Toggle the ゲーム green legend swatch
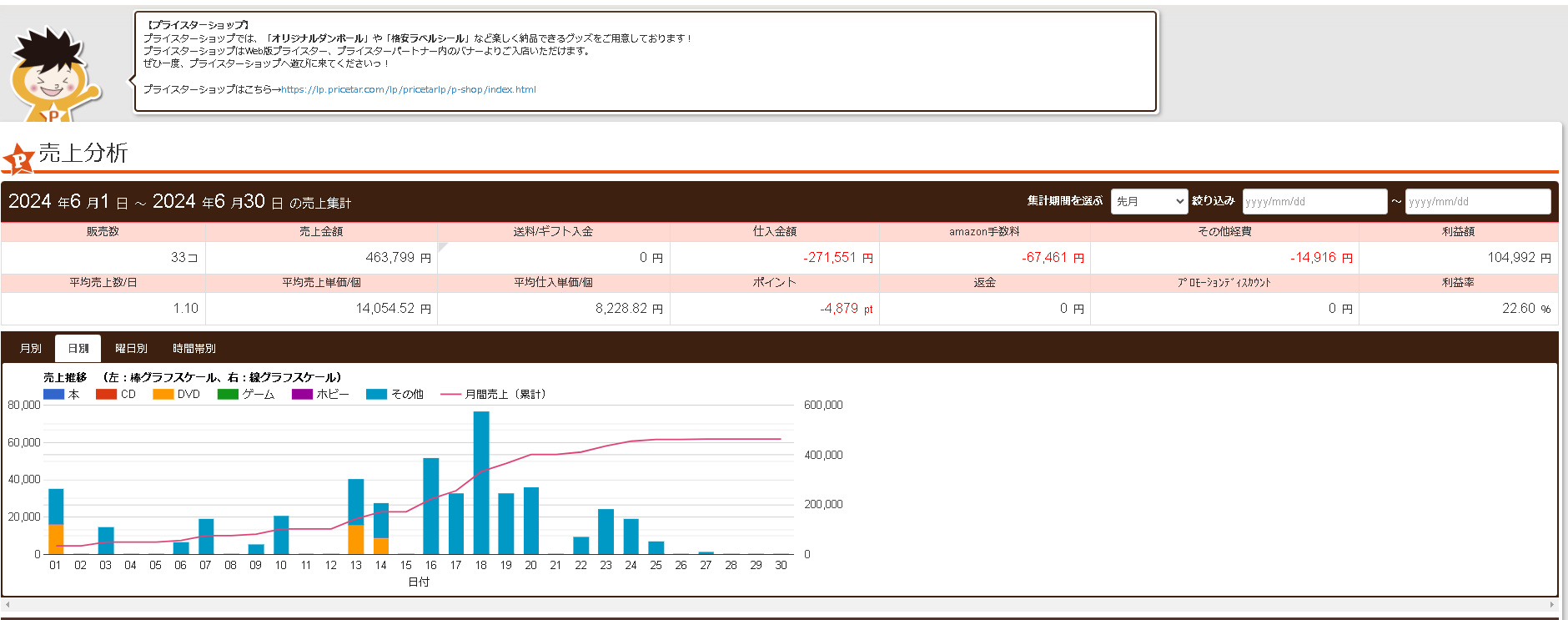 228,394
